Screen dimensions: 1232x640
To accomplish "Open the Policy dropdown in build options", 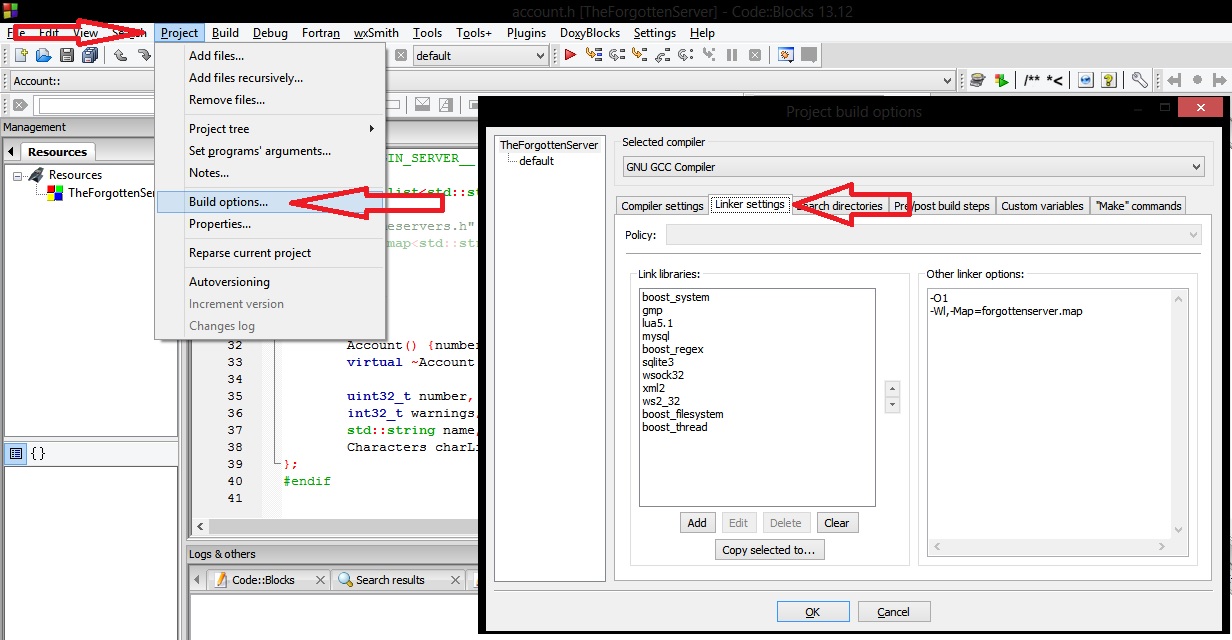I will click(x=933, y=235).
